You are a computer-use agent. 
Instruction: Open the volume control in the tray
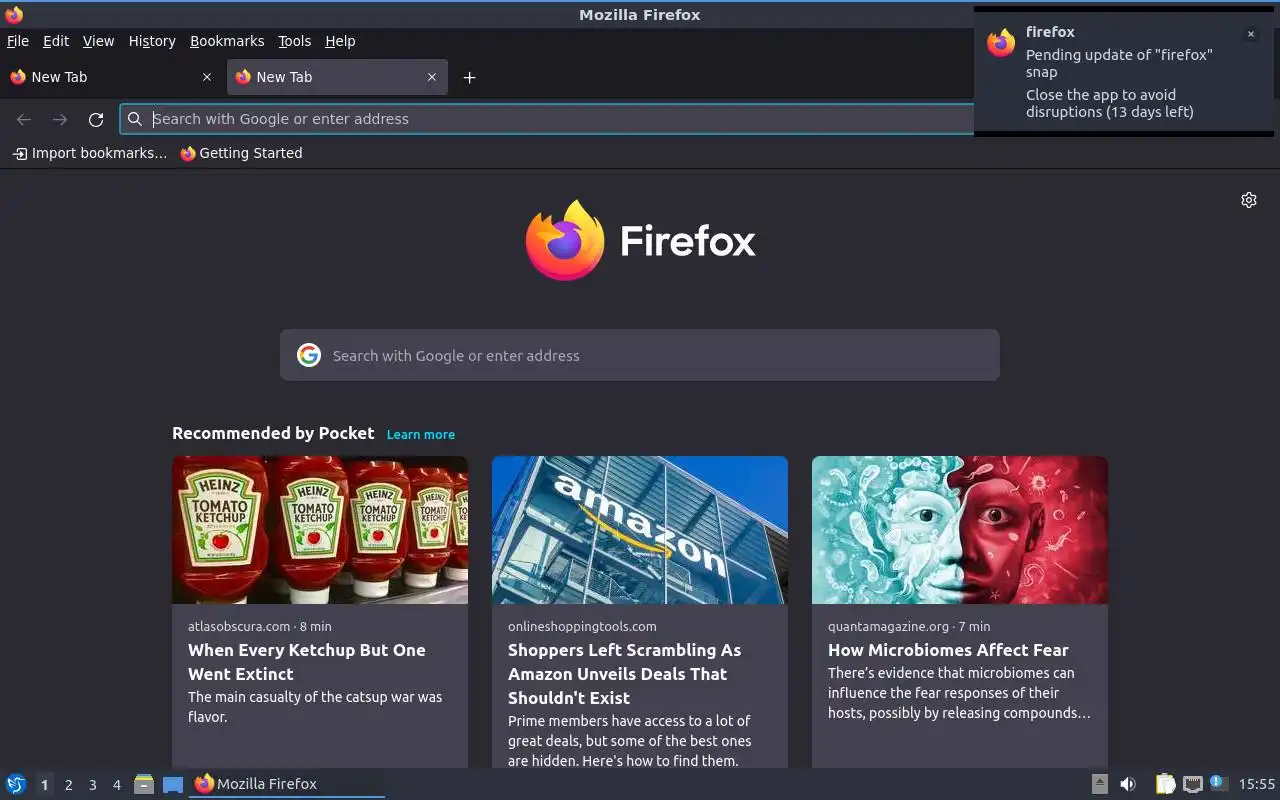point(1127,784)
